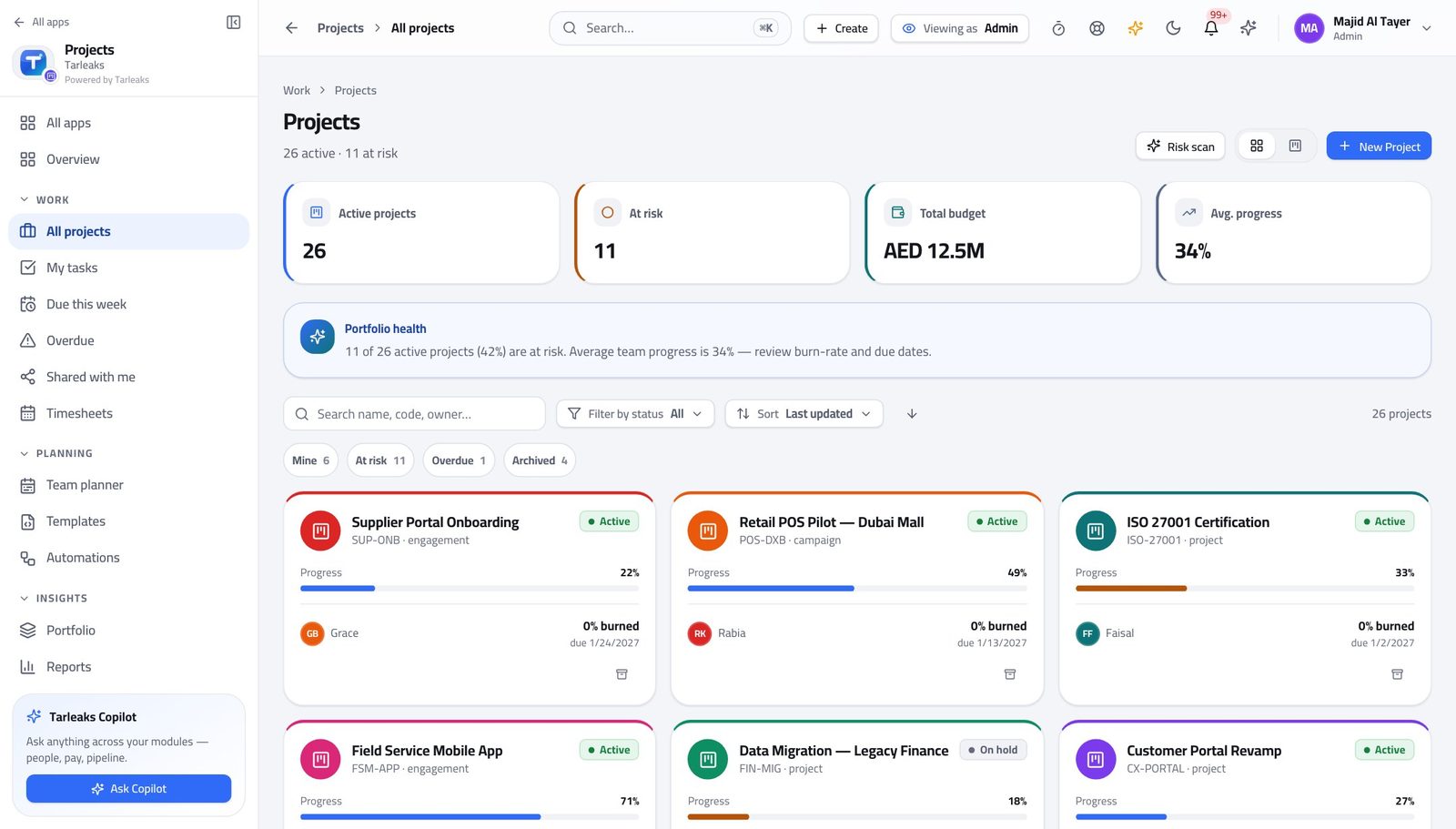The image size is (1456, 829).
Task: Filter by Archived 4 chip
Action: tap(540, 460)
